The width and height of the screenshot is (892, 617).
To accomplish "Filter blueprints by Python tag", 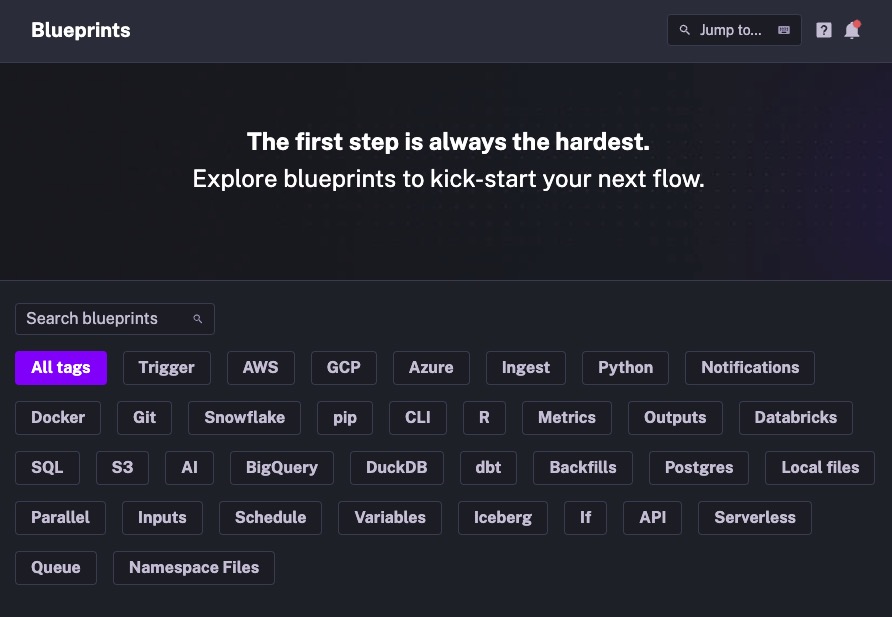I will pyautogui.click(x=625, y=368).
